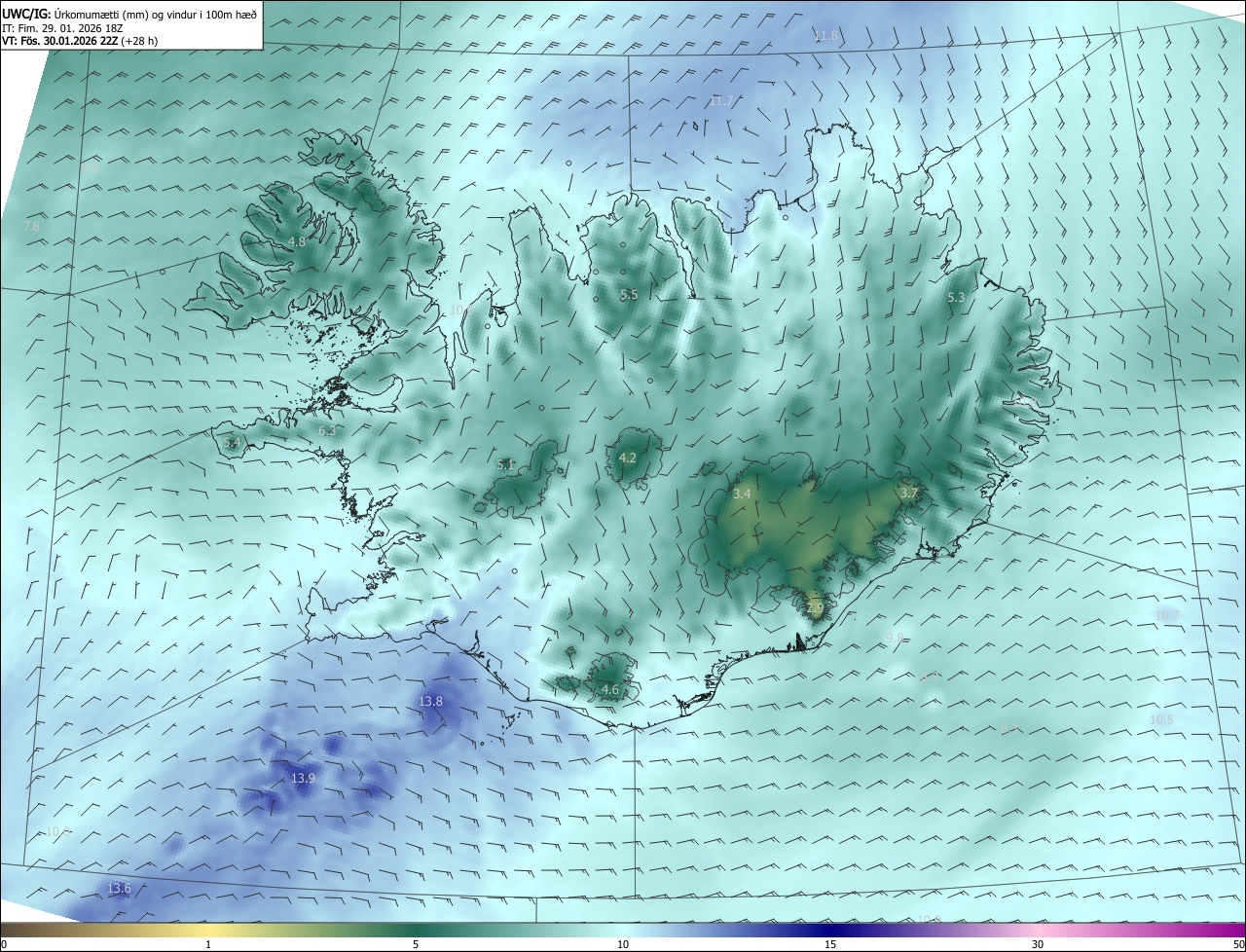Image resolution: width=1246 pixels, height=952 pixels.
Task: Click the 5.4 value at the peninsula tip
Action: (x=231, y=443)
